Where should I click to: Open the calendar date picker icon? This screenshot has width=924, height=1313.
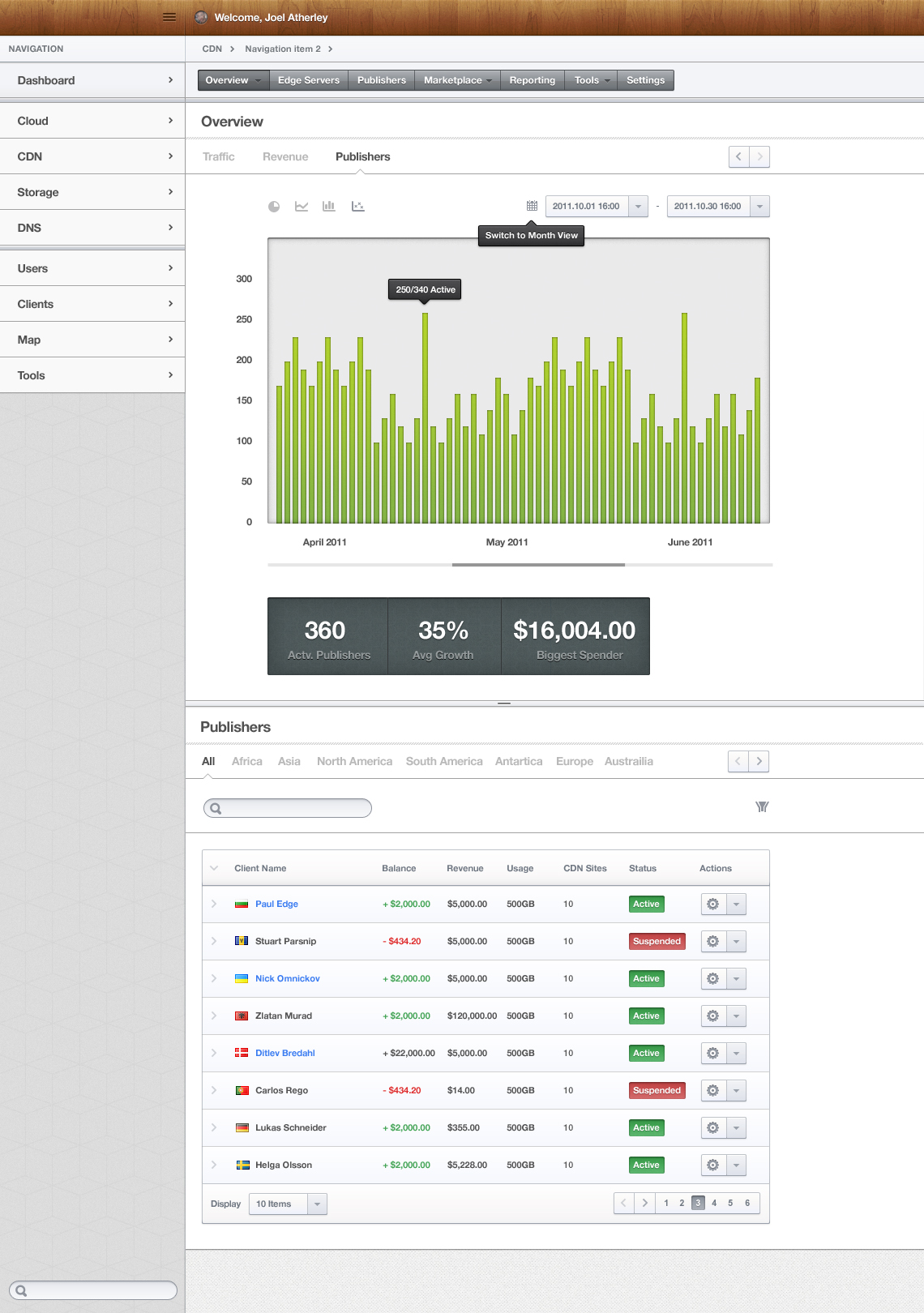[532, 206]
